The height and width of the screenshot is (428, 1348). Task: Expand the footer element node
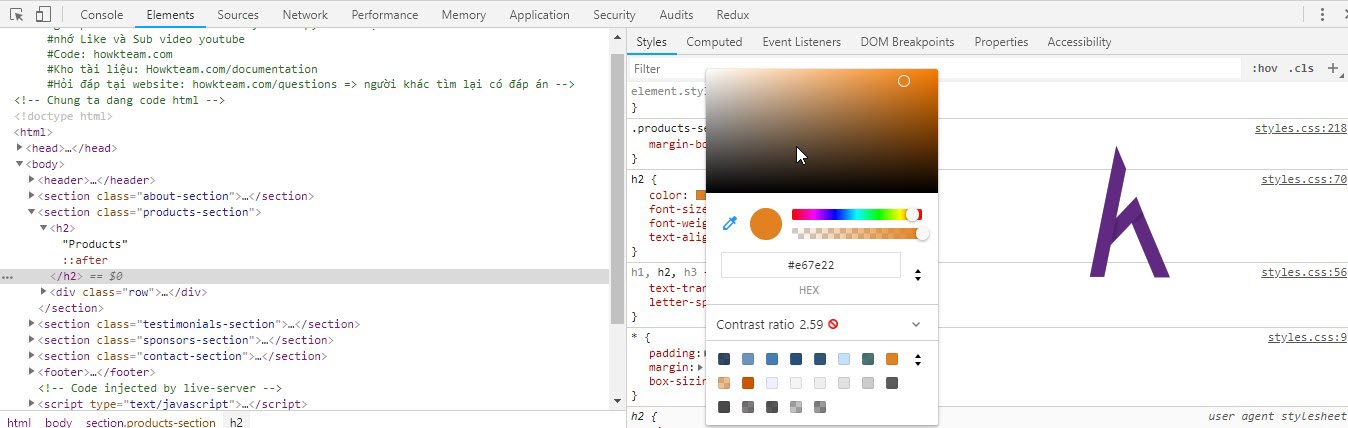[x=32, y=372]
